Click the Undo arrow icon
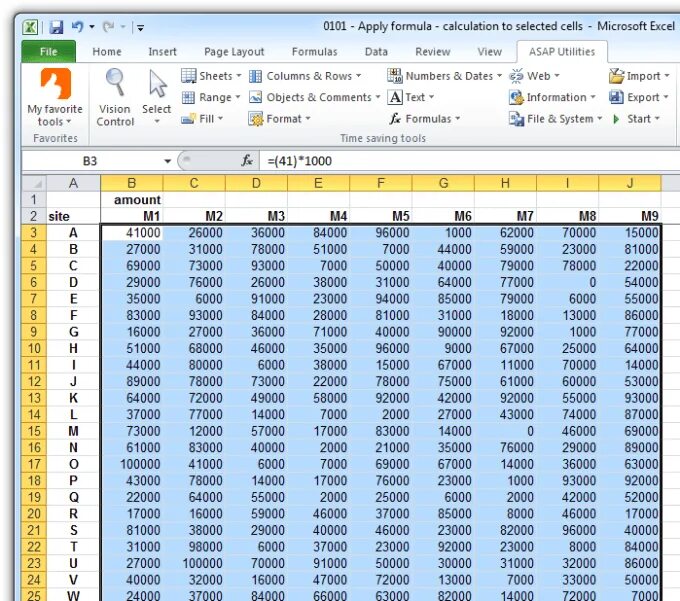The image size is (680, 601). point(78,27)
